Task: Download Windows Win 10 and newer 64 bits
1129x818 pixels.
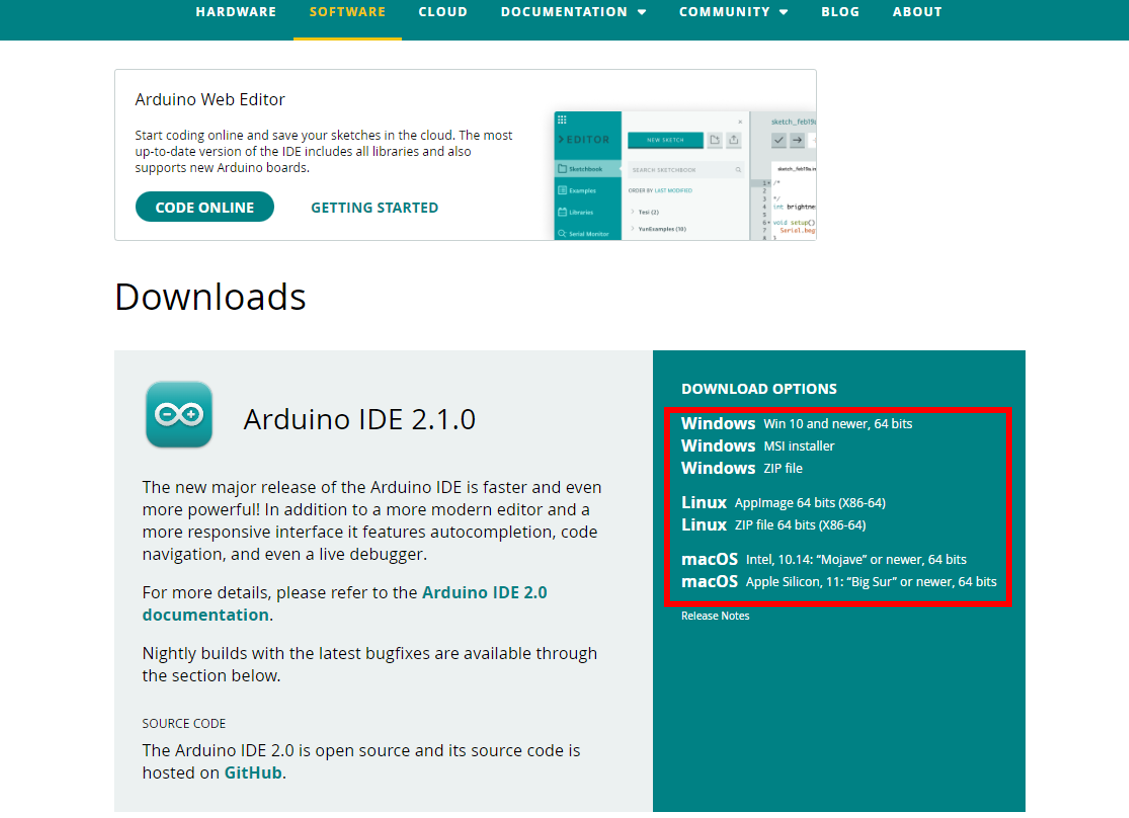Action: (x=796, y=423)
